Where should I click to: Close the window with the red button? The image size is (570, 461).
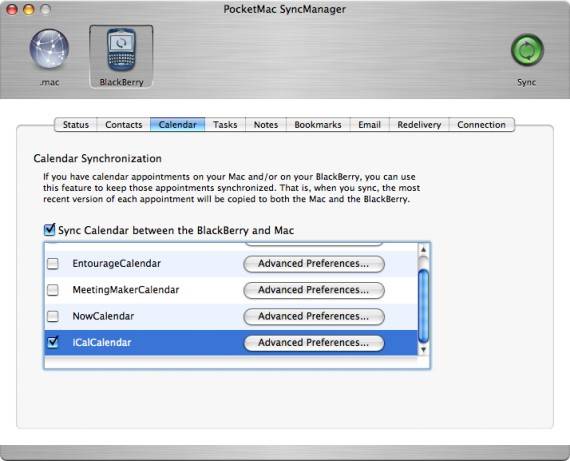click(x=12, y=9)
